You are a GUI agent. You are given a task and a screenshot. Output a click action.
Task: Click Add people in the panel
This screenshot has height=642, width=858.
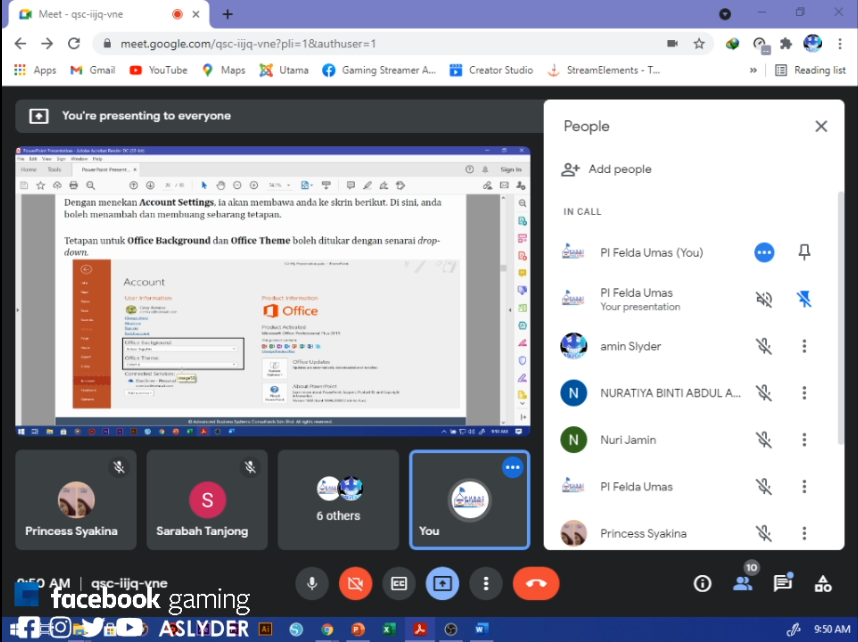coord(607,169)
